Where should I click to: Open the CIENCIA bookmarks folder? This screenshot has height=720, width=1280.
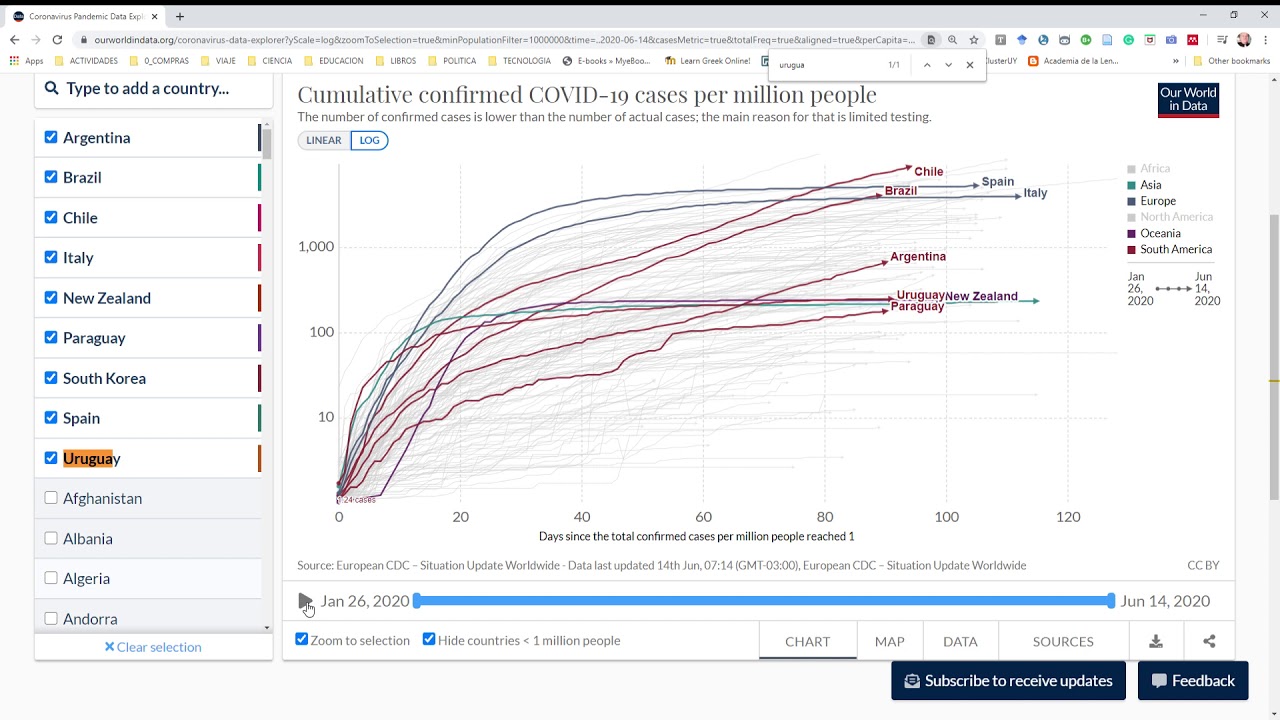pos(270,61)
